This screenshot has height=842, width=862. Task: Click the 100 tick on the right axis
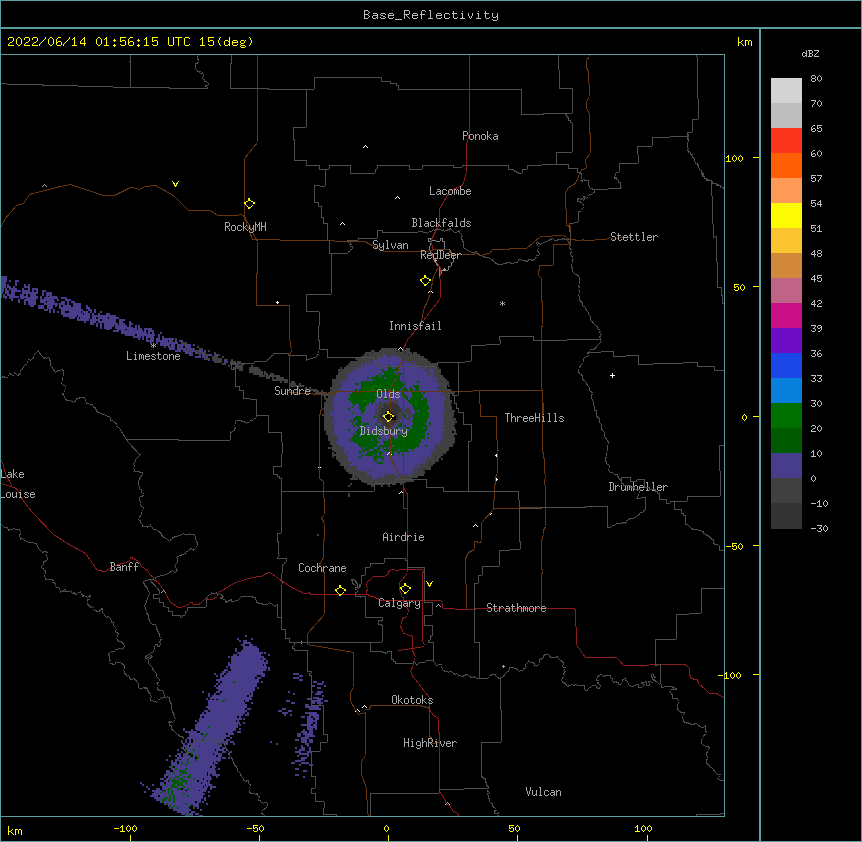point(734,158)
